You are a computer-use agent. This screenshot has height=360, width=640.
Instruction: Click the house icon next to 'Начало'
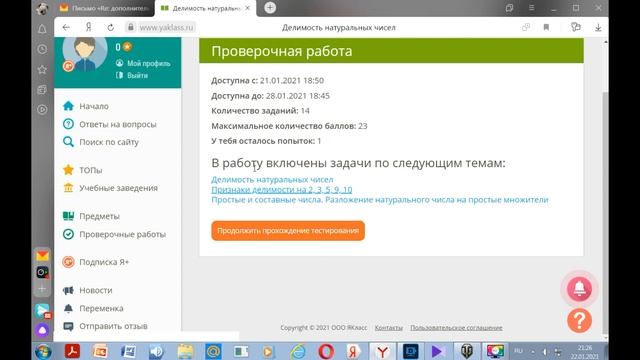coord(68,106)
